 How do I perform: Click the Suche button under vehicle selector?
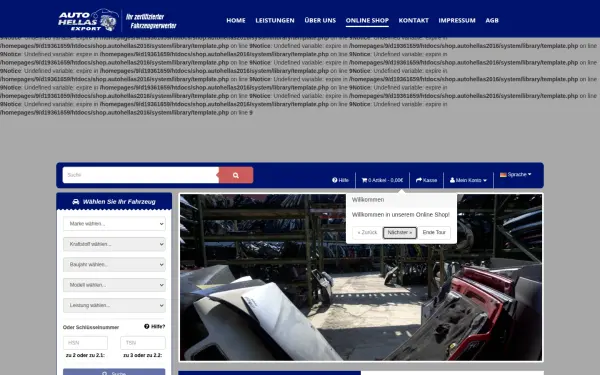114,372
